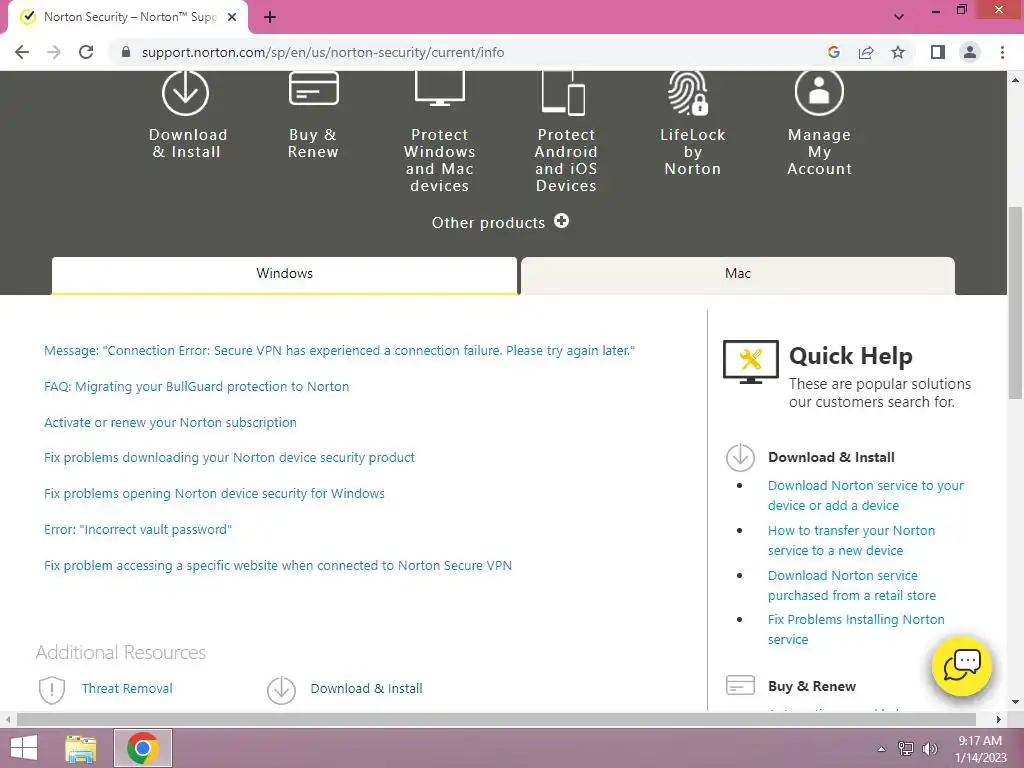
Task: Open FAQ about migrating BullGuard protection
Action: tap(196, 387)
